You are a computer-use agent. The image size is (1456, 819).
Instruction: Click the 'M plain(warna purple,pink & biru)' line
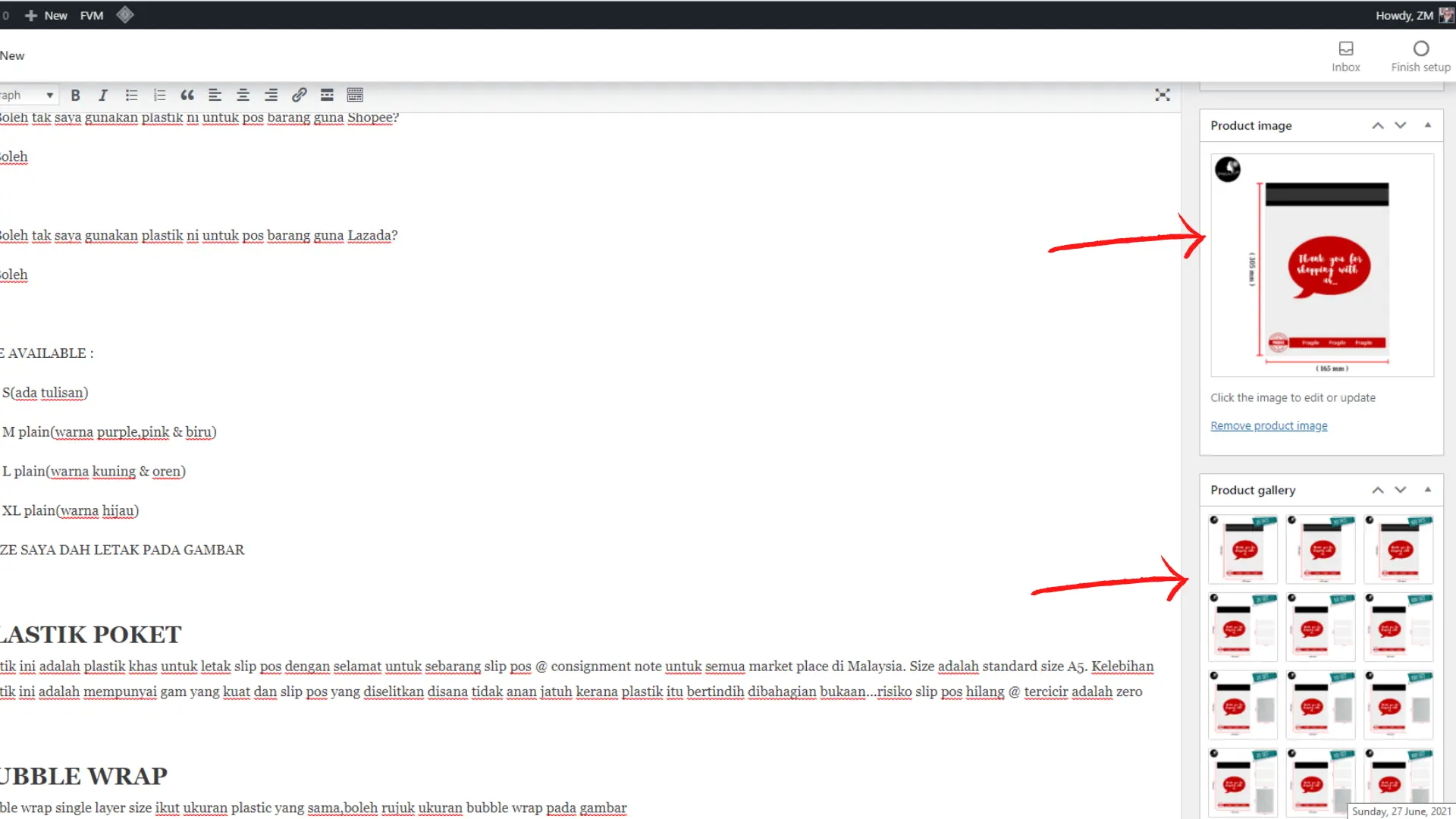tap(109, 431)
